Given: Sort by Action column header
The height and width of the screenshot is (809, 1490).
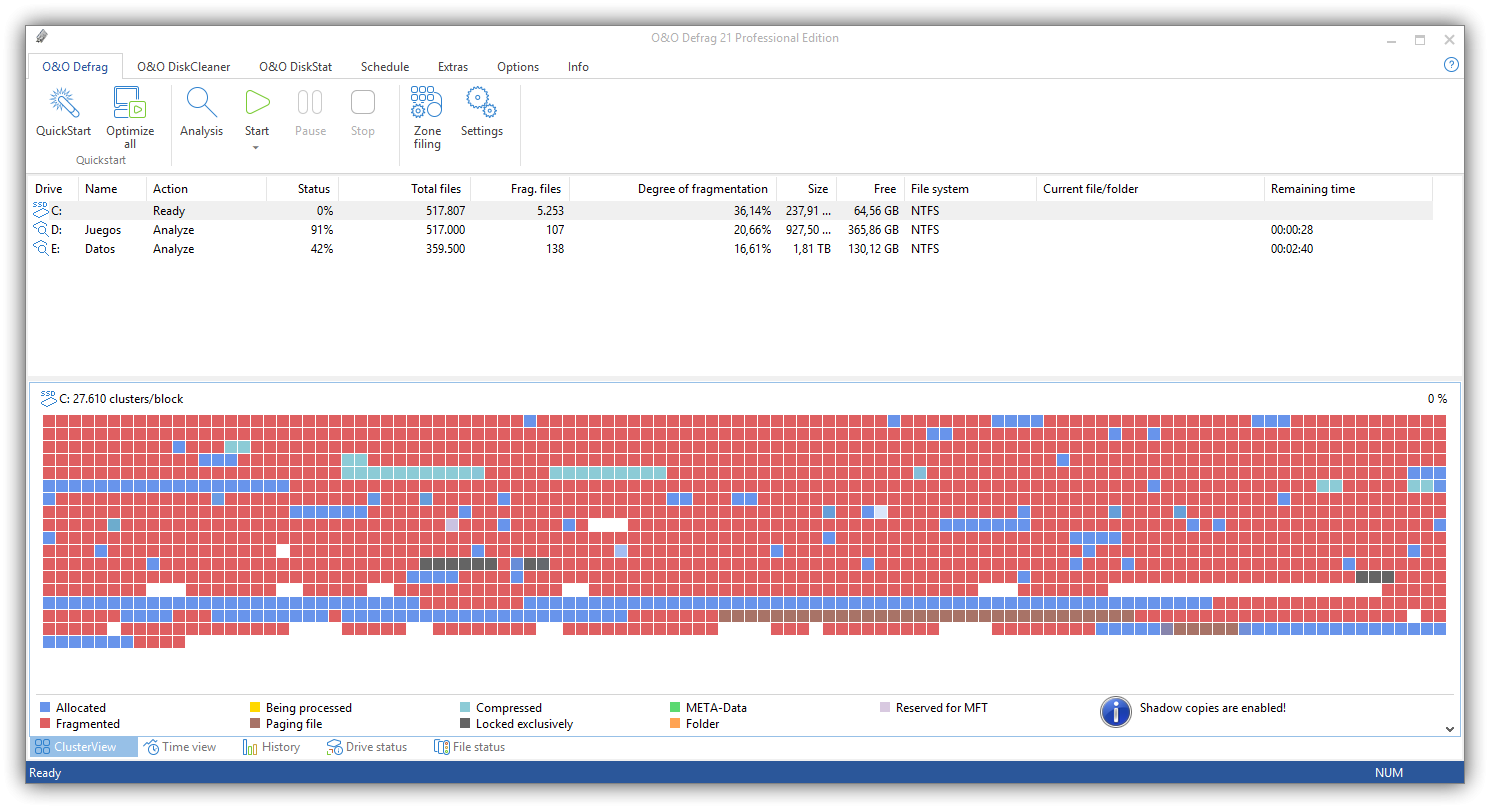Looking at the screenshot, I should [206, 189].
